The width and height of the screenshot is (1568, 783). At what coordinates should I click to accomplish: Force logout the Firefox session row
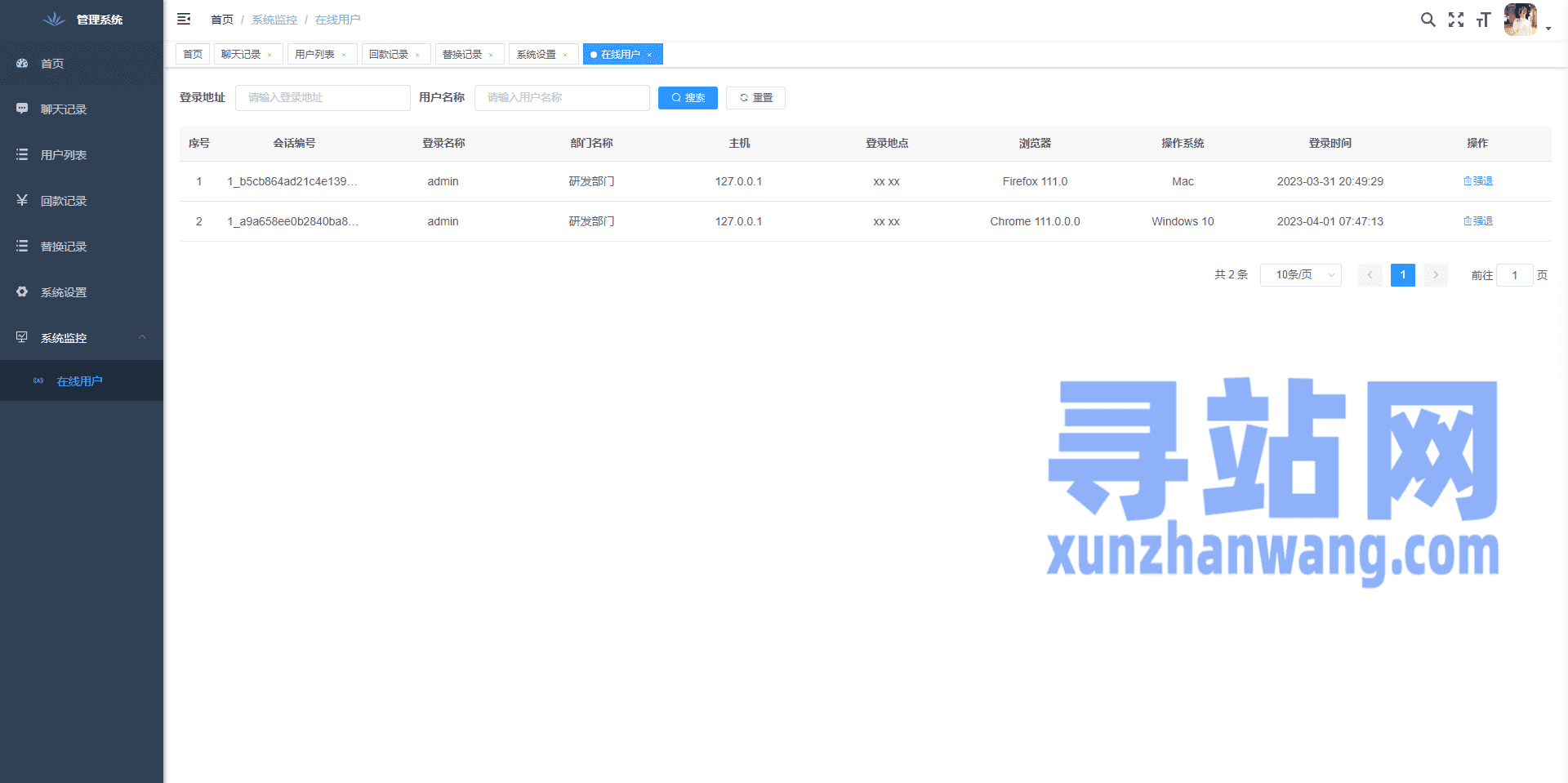click(1477, 181)
